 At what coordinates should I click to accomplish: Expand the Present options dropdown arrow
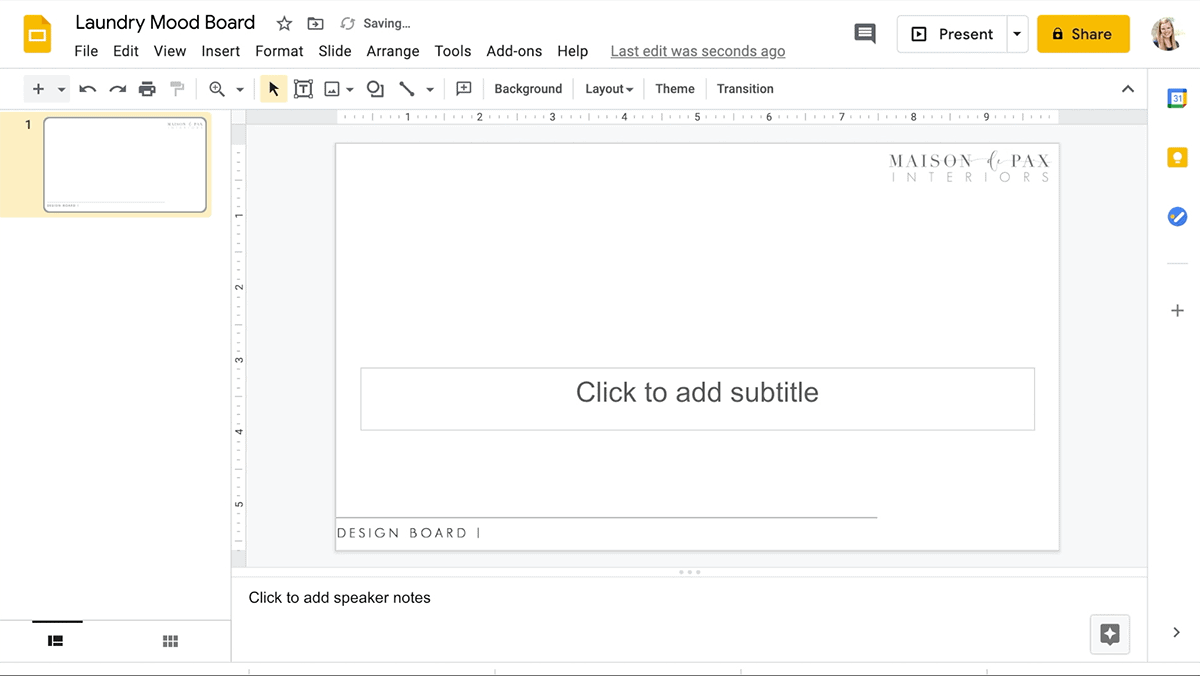(x=1017, y=34)
